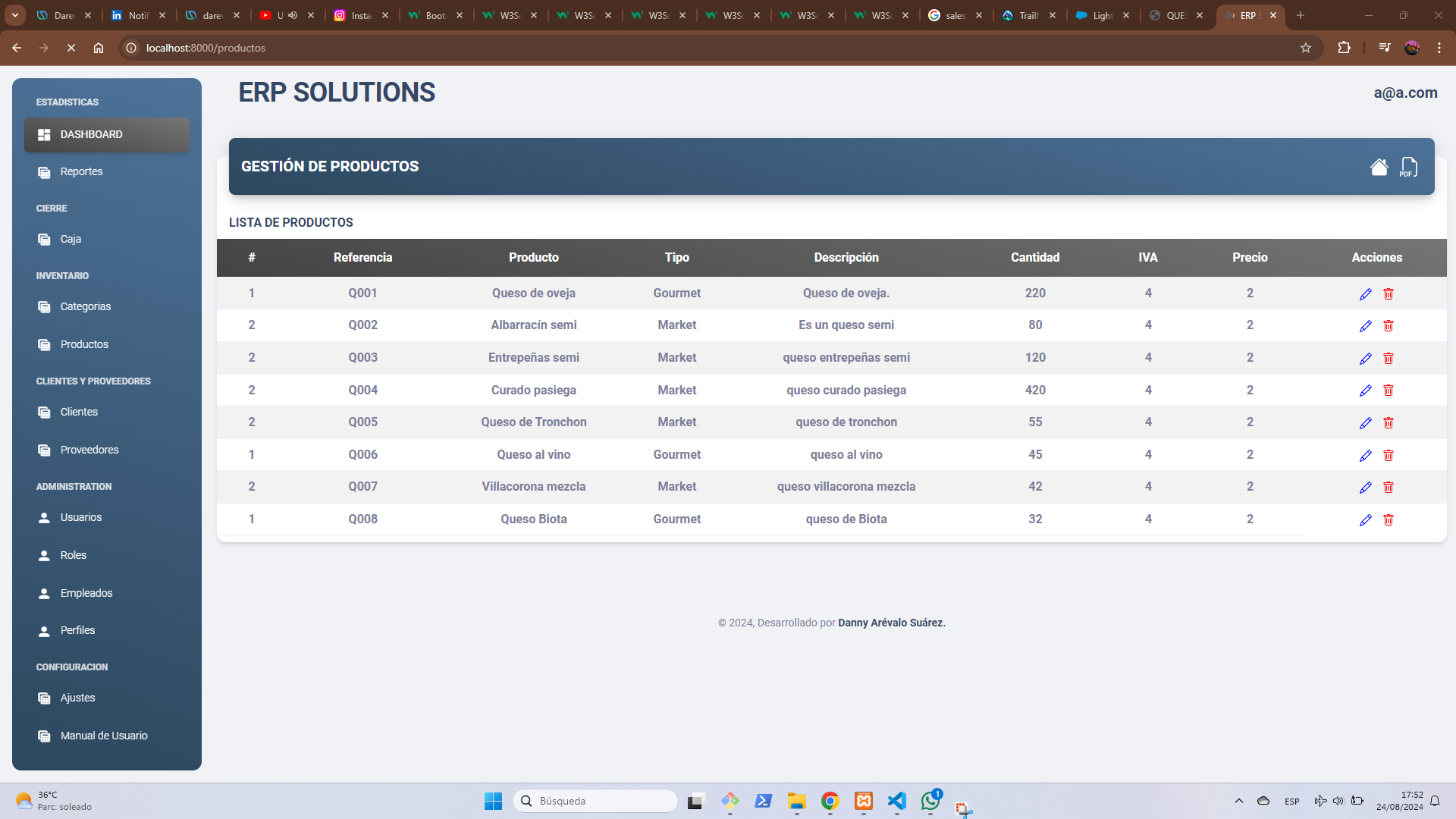The width and height of the screenshot is (1456, 819).
Task: Click the edit pencil for Curado pasiega
Action: tap(1365, 391)
